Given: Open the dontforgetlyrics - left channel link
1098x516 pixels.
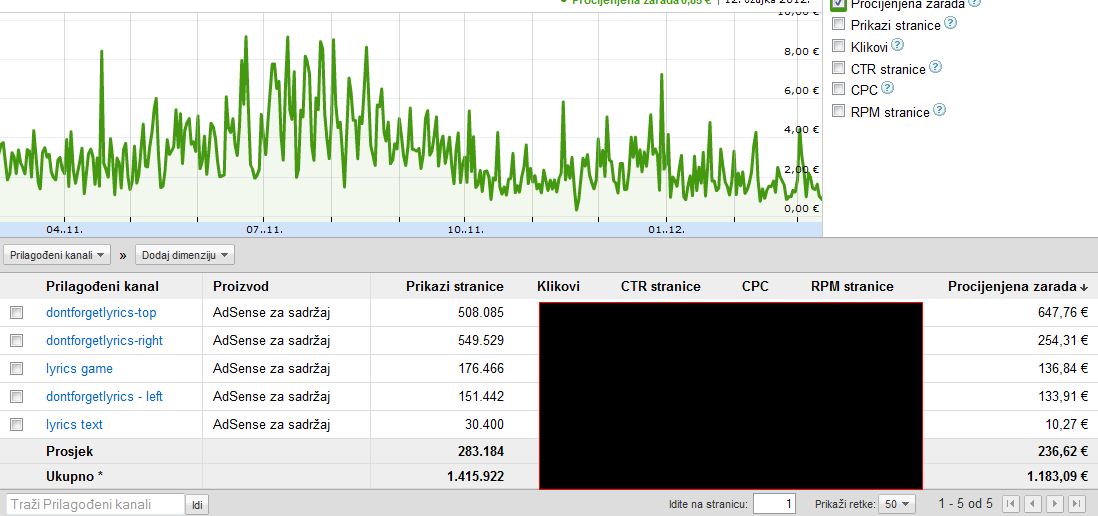Looking at the screenshot, I should tap(104, 396).
